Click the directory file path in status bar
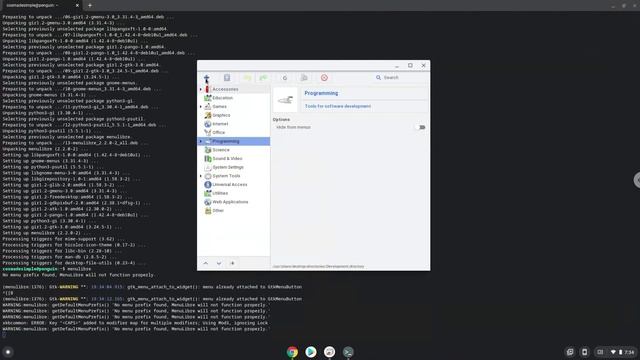 (318, 267)
